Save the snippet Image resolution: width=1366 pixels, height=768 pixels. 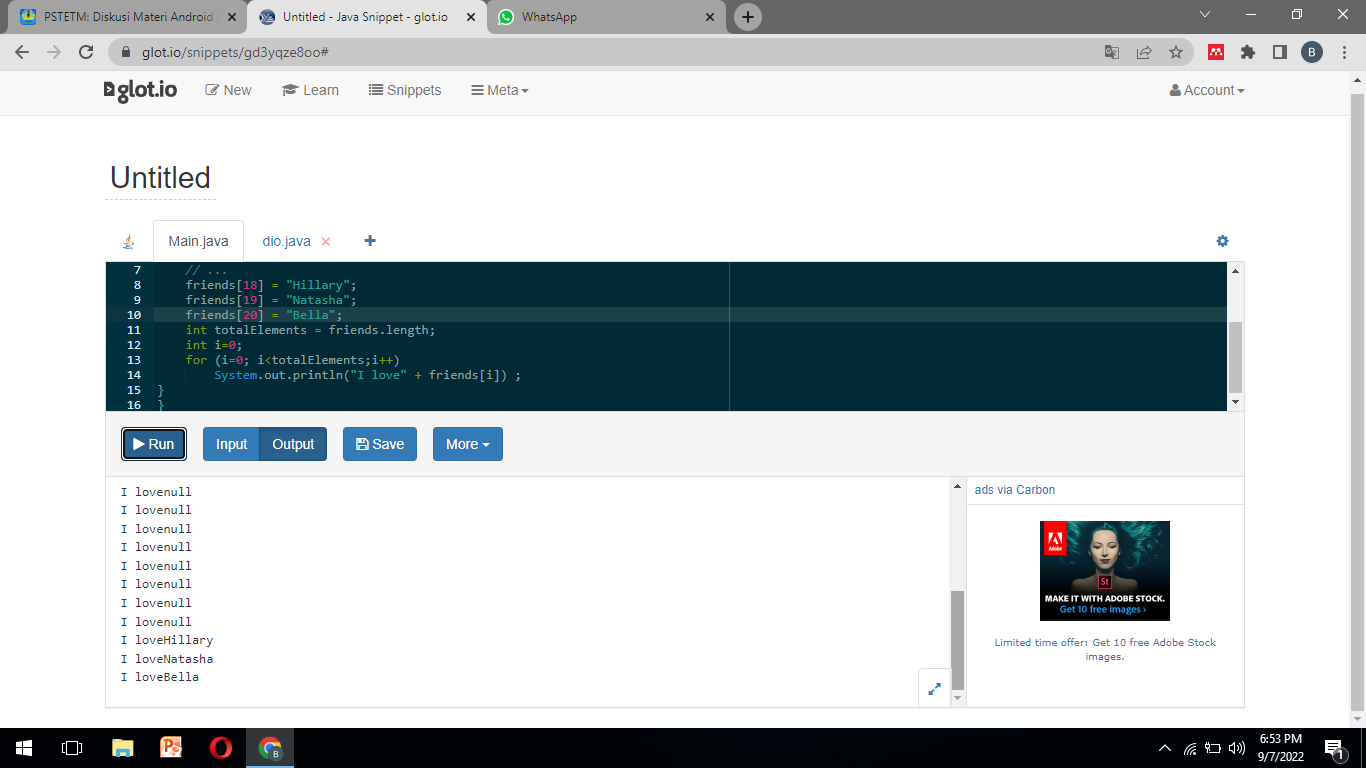379,444
